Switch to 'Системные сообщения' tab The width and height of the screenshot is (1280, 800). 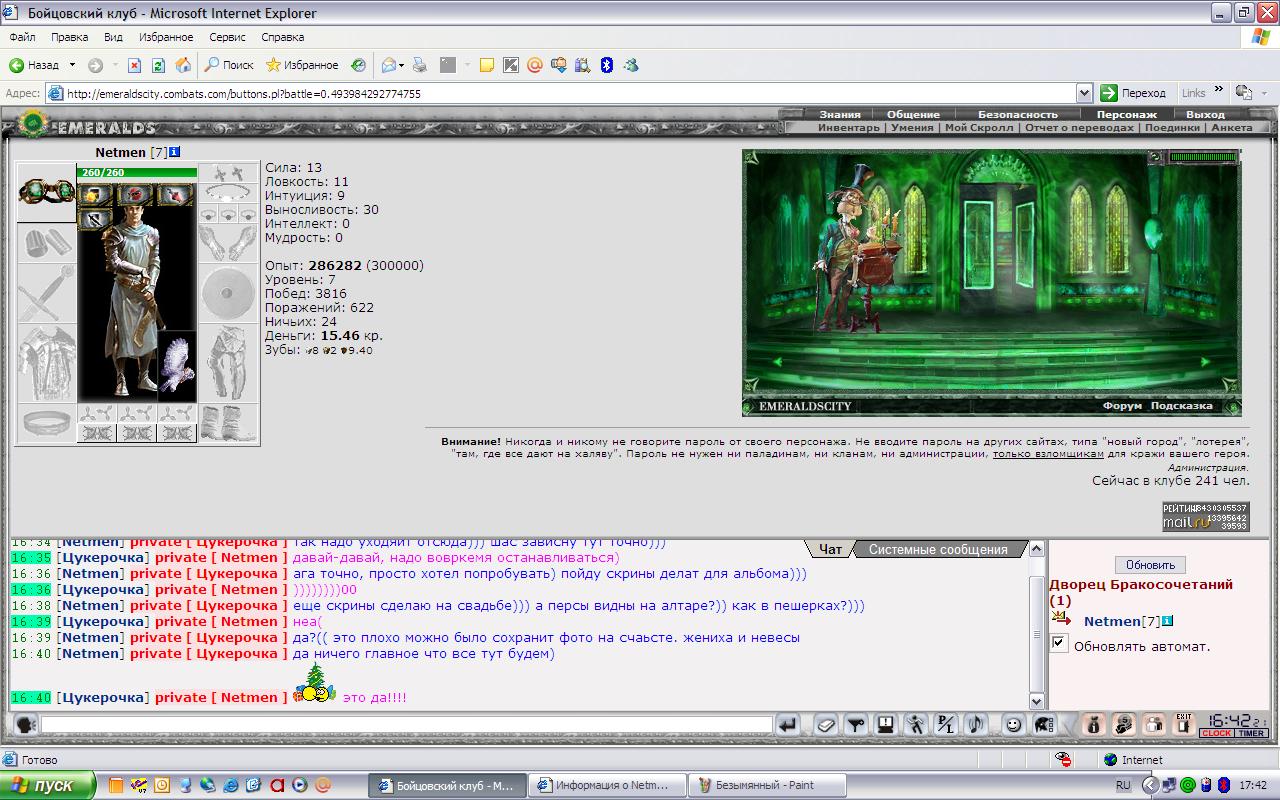[x=938, y=549]
